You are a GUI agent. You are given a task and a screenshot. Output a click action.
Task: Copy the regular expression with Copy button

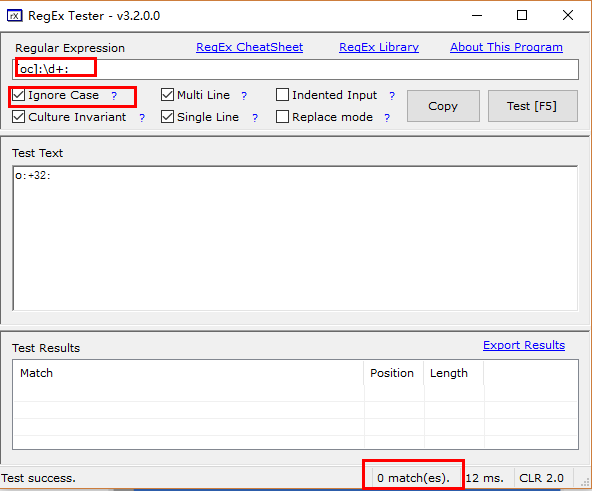click(x=443, y=106)
